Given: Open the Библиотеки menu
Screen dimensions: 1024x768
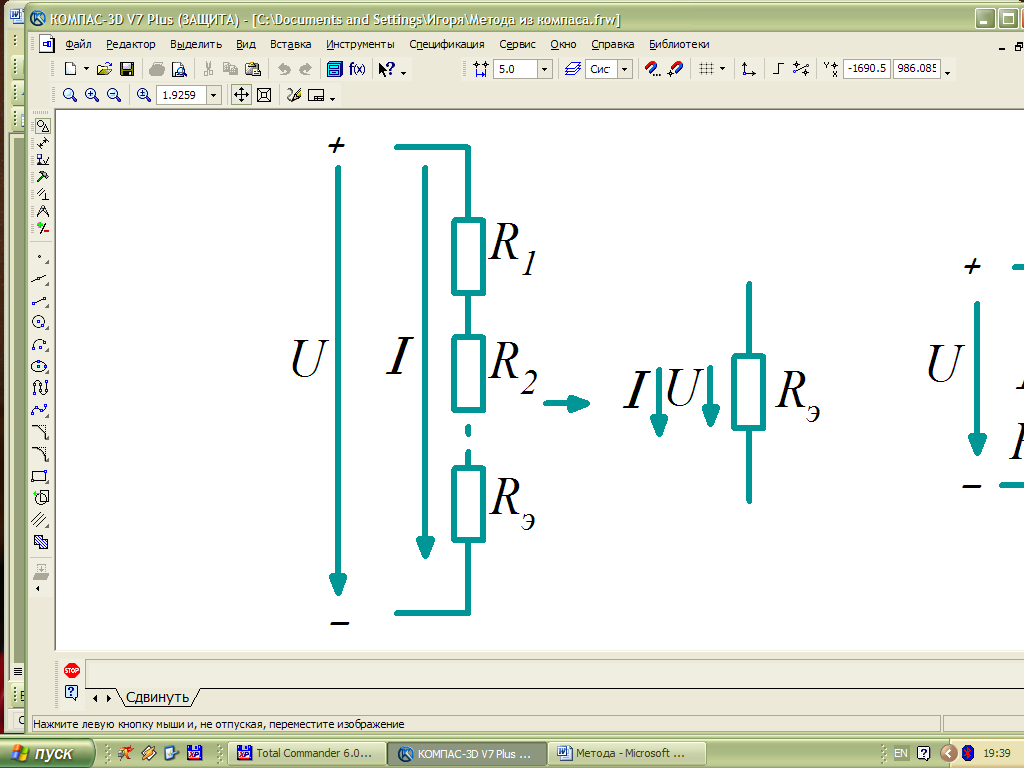Looking at the screenshot, I should coord(679,44).
